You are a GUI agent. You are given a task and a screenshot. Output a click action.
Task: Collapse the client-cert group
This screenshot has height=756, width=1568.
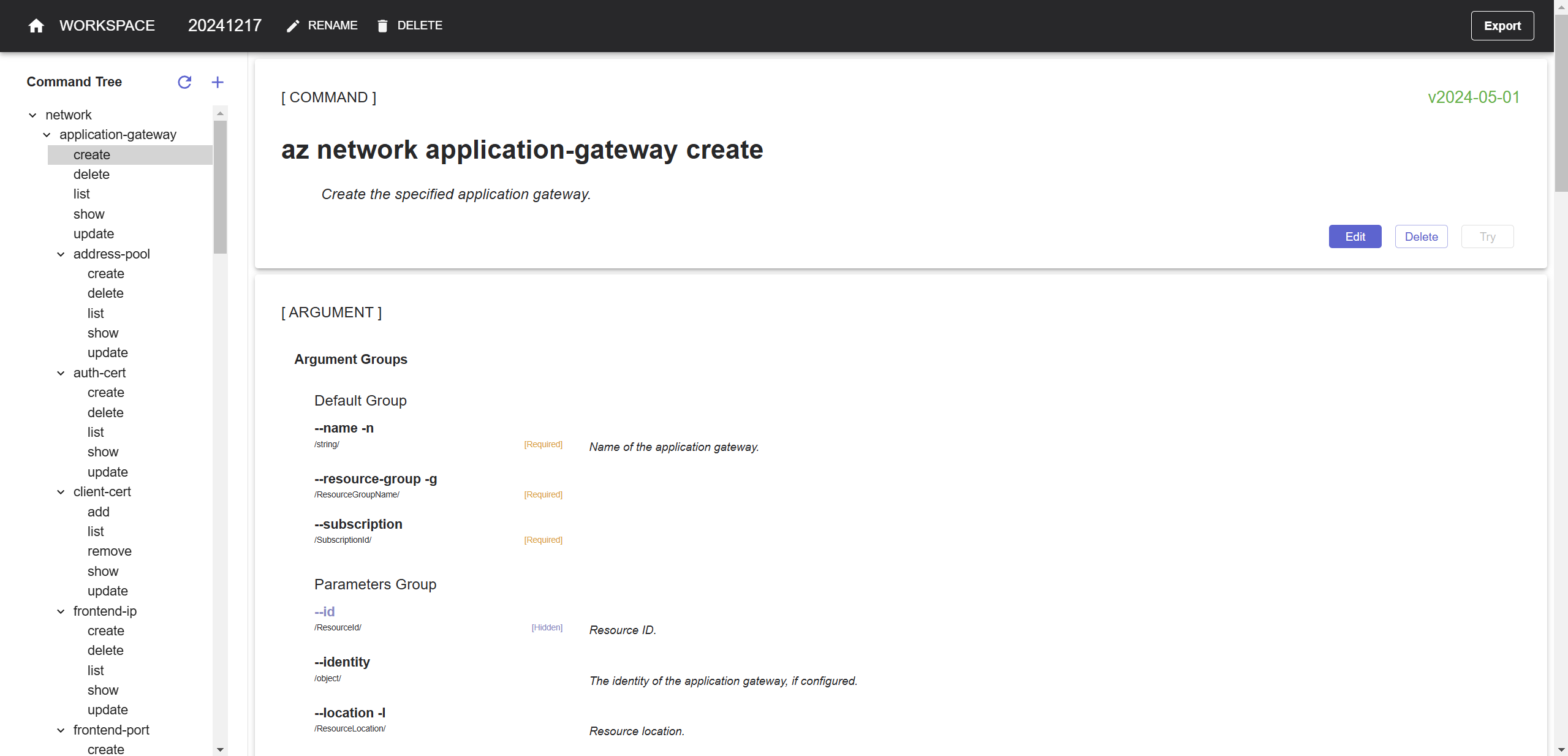61,492
